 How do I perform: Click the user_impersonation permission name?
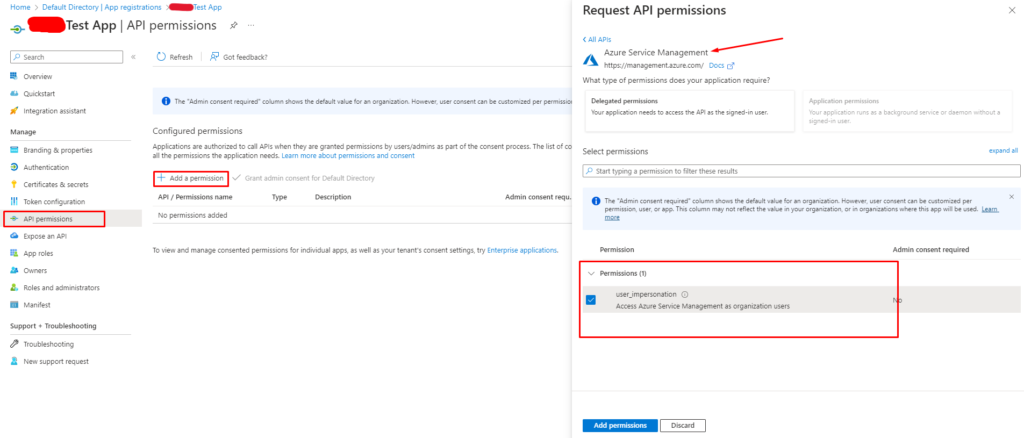pyautogui.click(x=647, y=294)
